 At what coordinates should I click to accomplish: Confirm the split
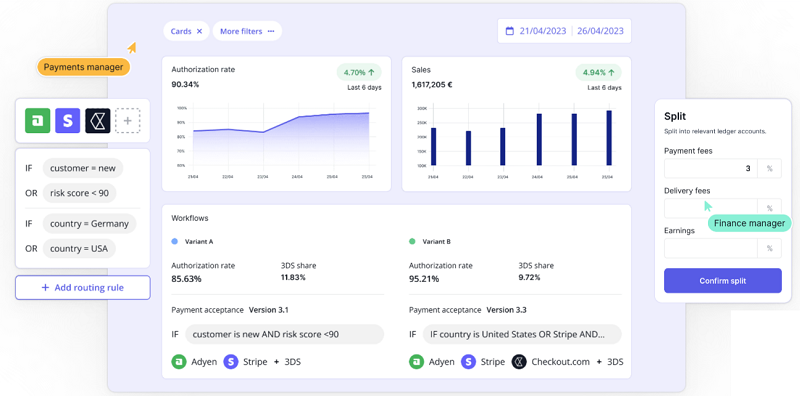click(x=722, y=281)
